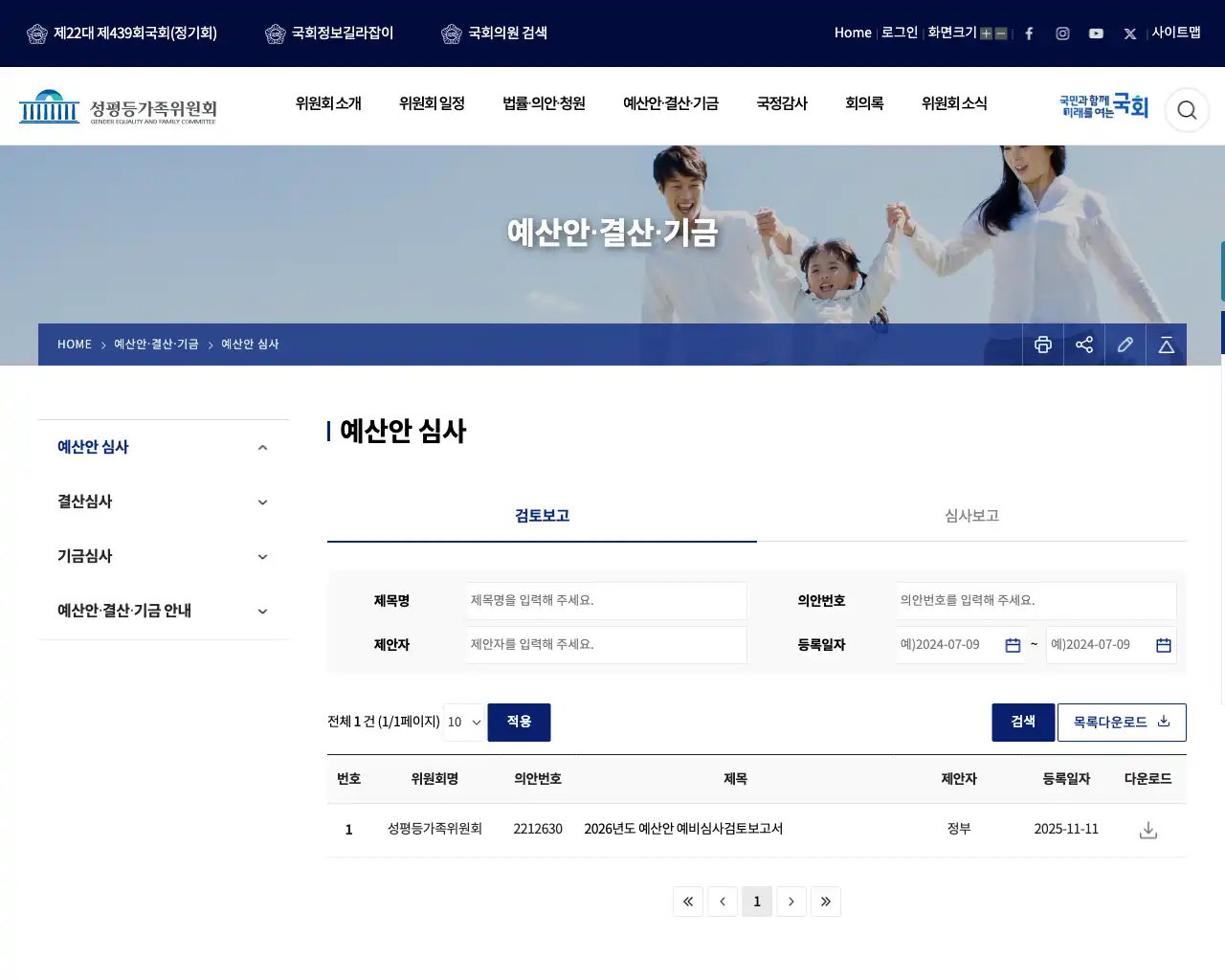Focus the 제목명 input field
The image size is (1225, 980).
[x=607, y=601]
